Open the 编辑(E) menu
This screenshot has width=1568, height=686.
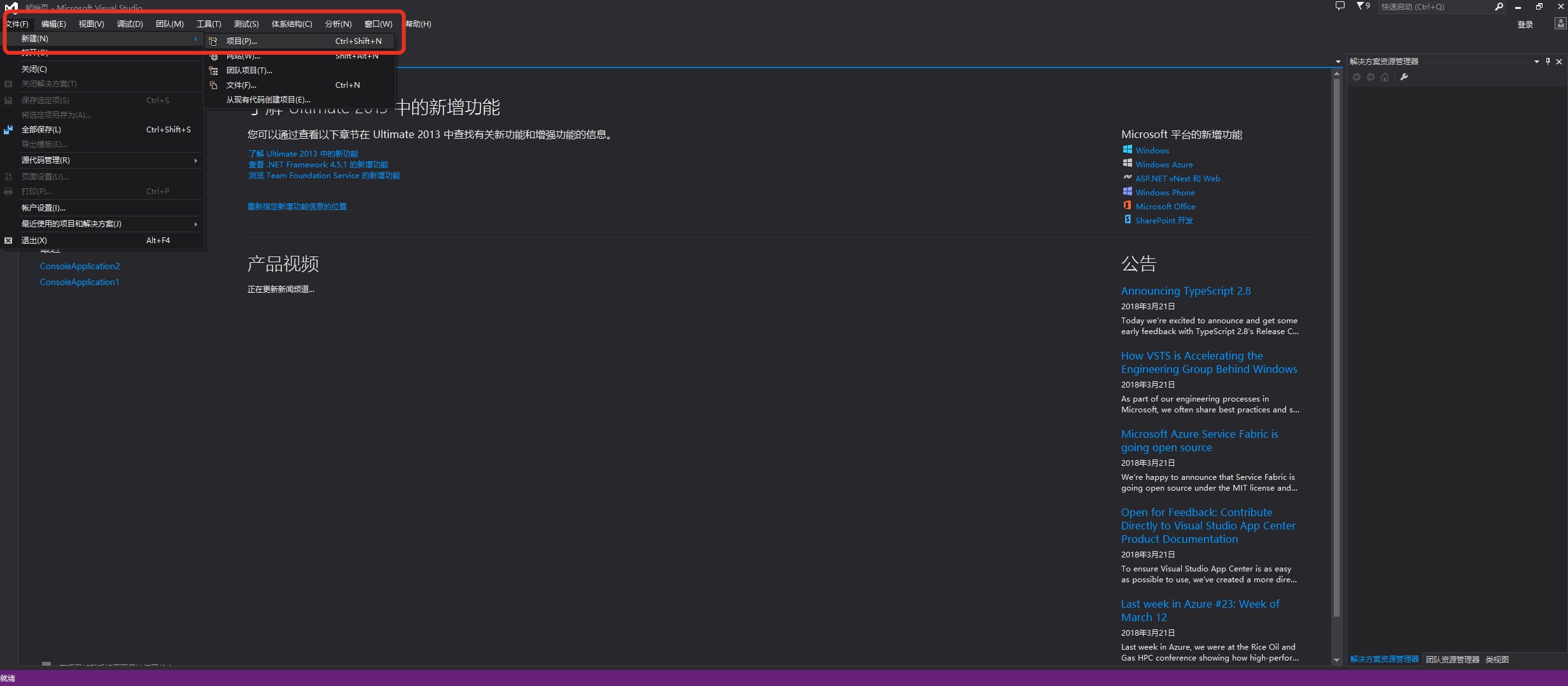pos(53,24)
